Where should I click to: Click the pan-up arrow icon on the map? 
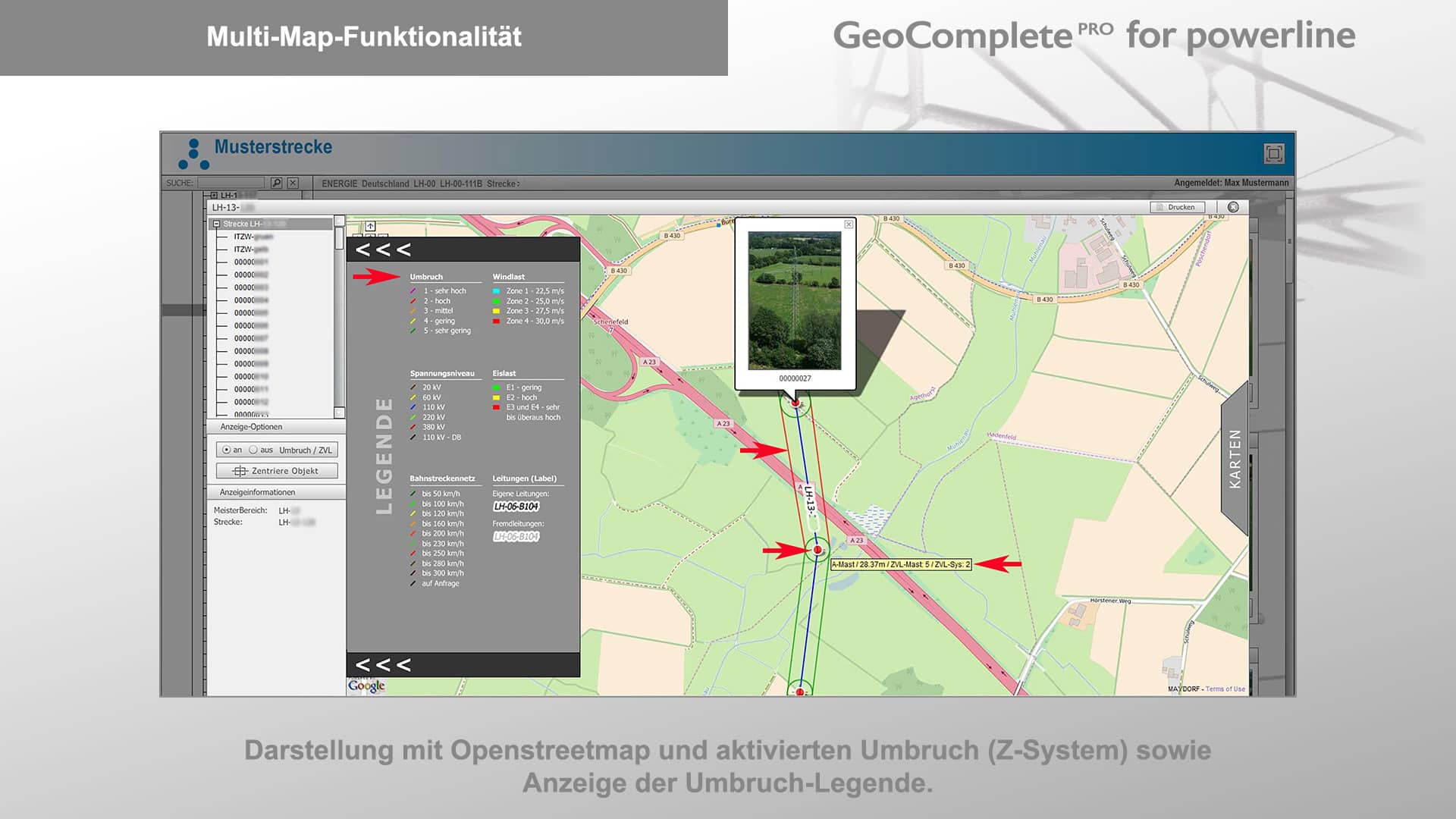tap(370, 225)
